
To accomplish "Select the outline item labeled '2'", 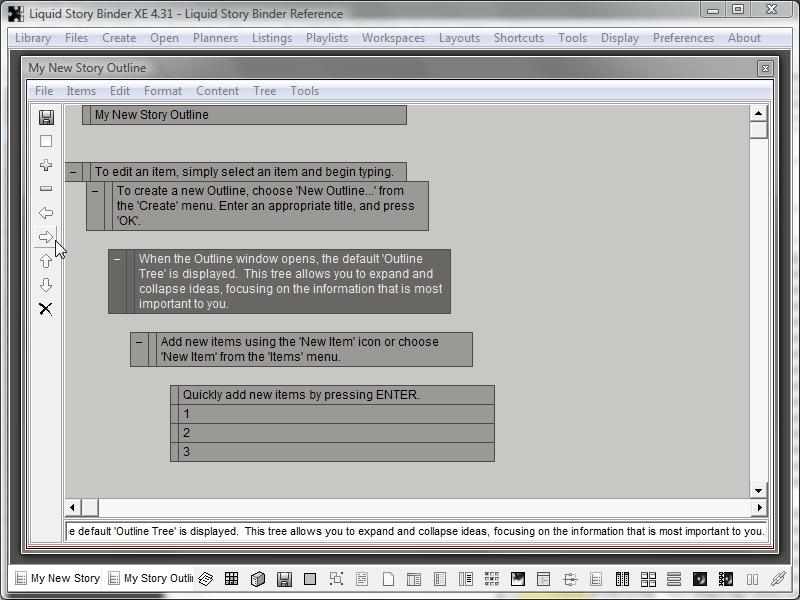I will pos(333,433).
